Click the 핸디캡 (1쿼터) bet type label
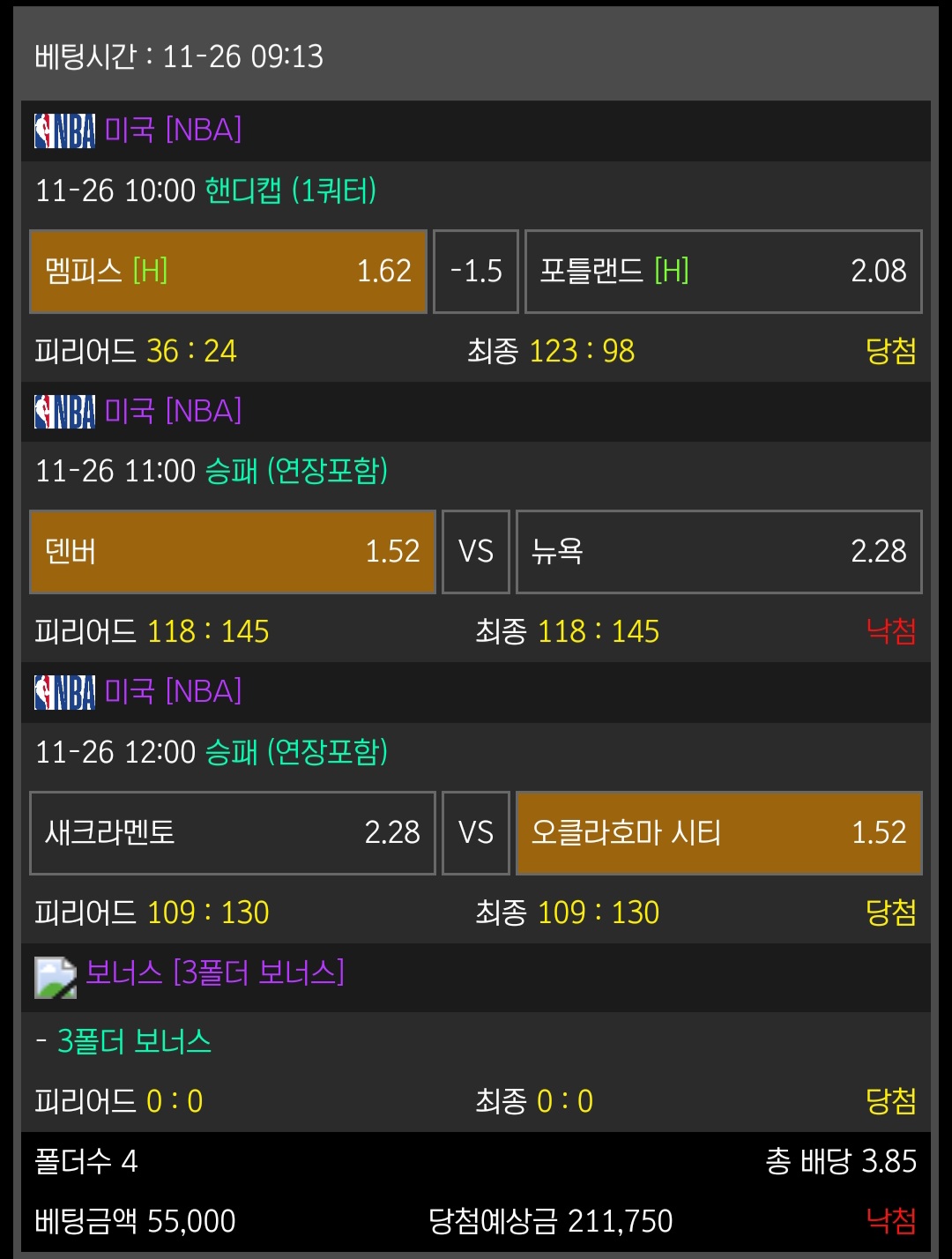Viewport: 952px width, 1259px height. tap(291, 190)
